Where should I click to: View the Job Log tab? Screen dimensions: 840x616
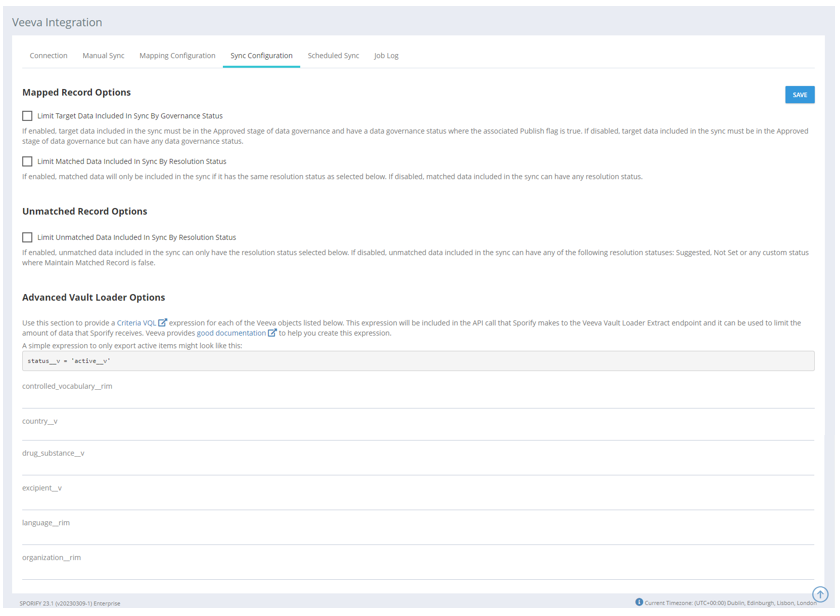pyautogui.click(x=386, y=56)
